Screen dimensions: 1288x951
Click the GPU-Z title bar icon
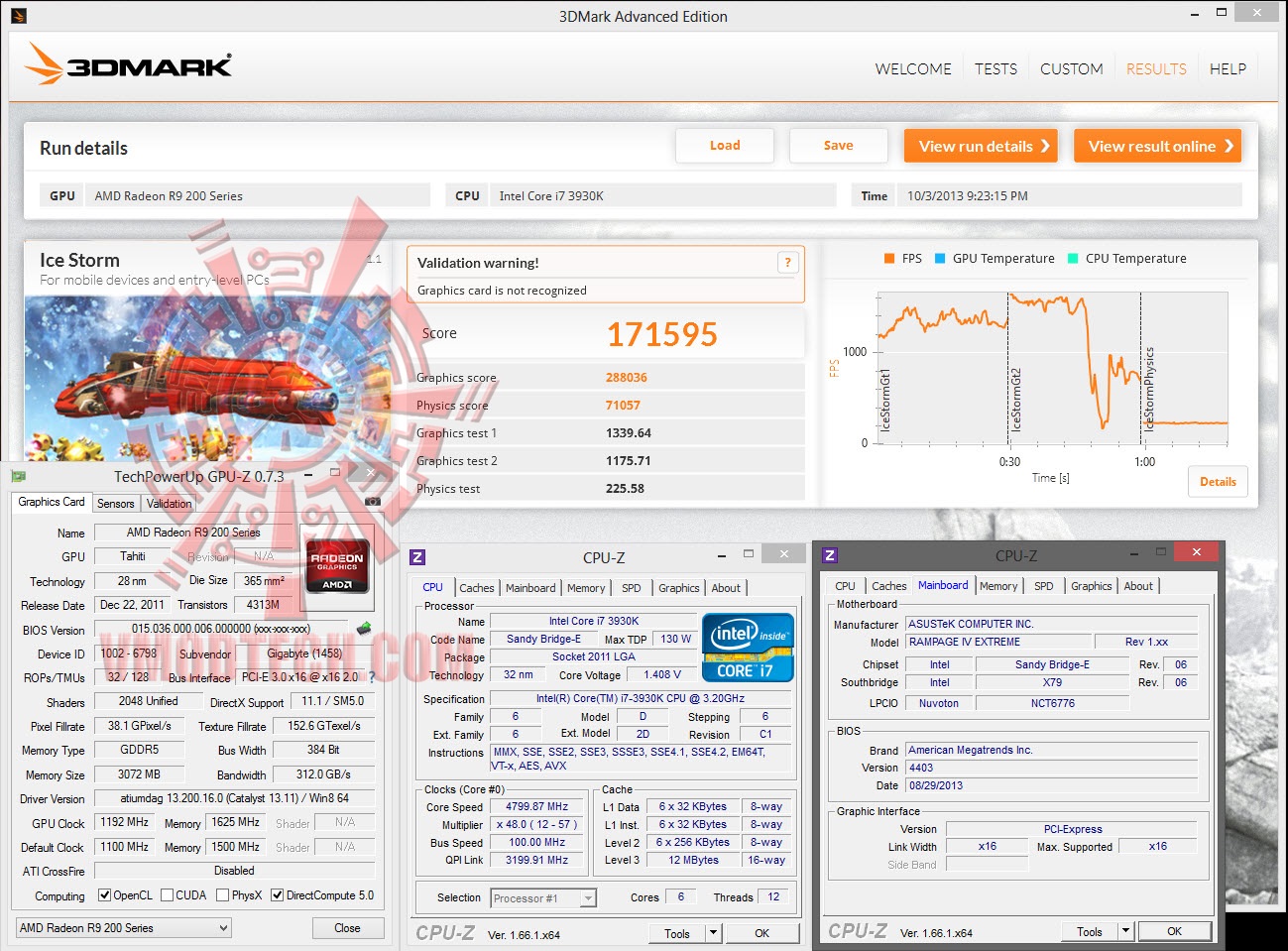click(x=18, y=476)
